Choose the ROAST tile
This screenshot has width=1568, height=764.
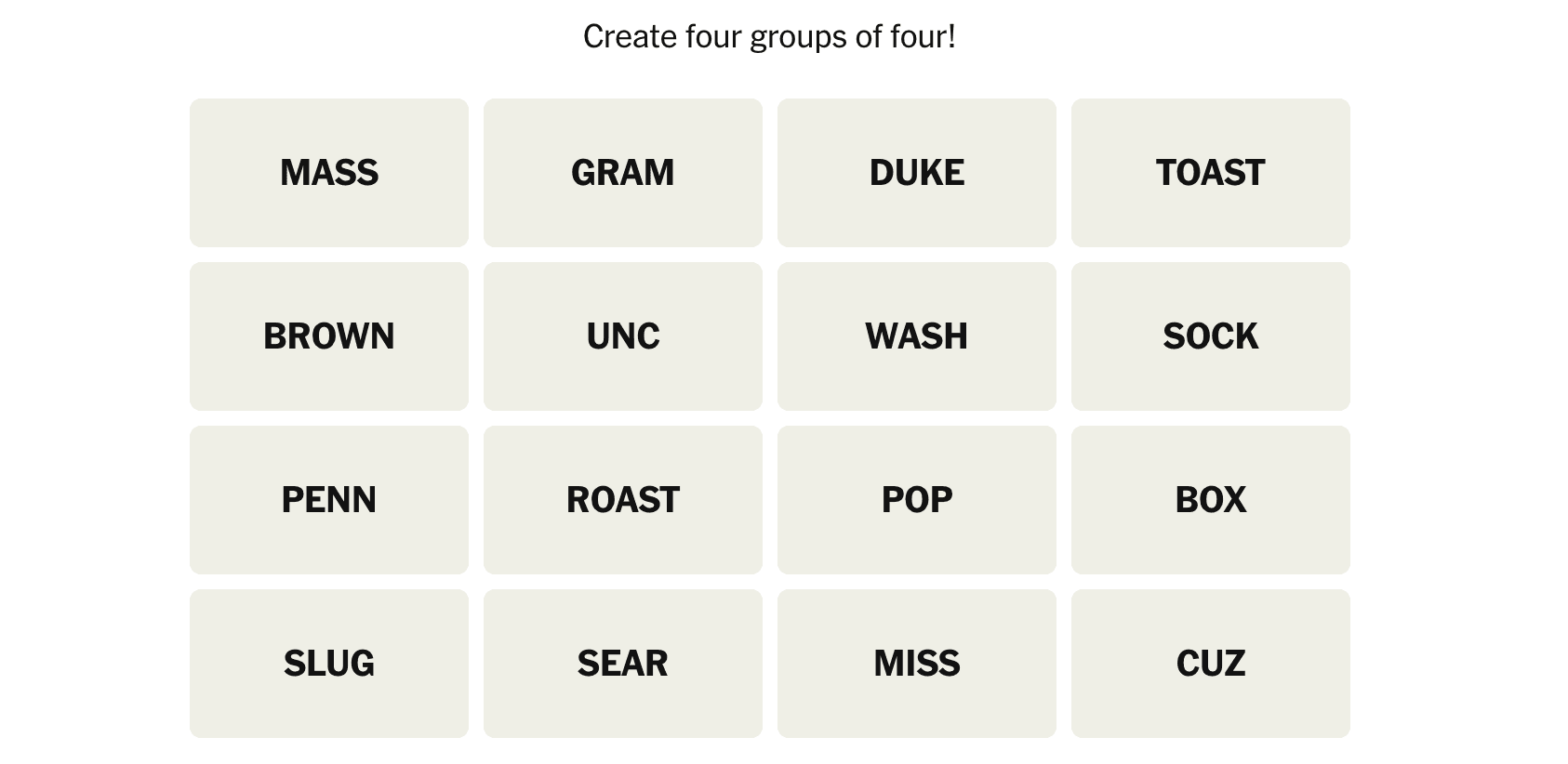622,500
